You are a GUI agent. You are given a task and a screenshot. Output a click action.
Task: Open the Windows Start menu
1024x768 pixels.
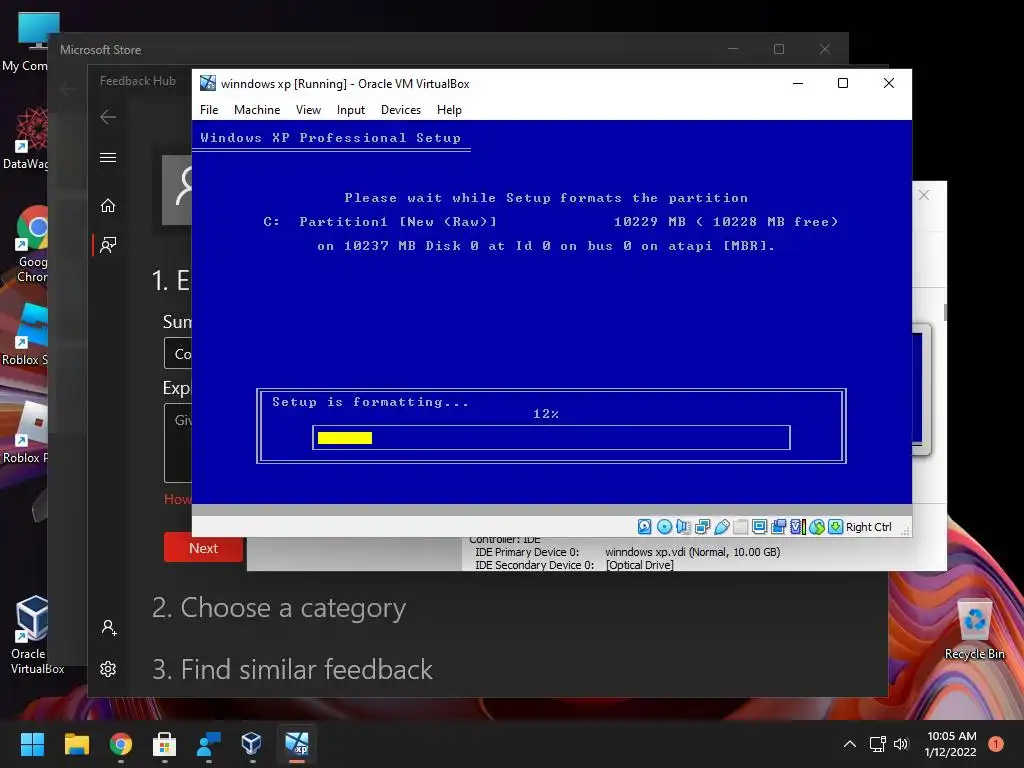pos(32,744)
